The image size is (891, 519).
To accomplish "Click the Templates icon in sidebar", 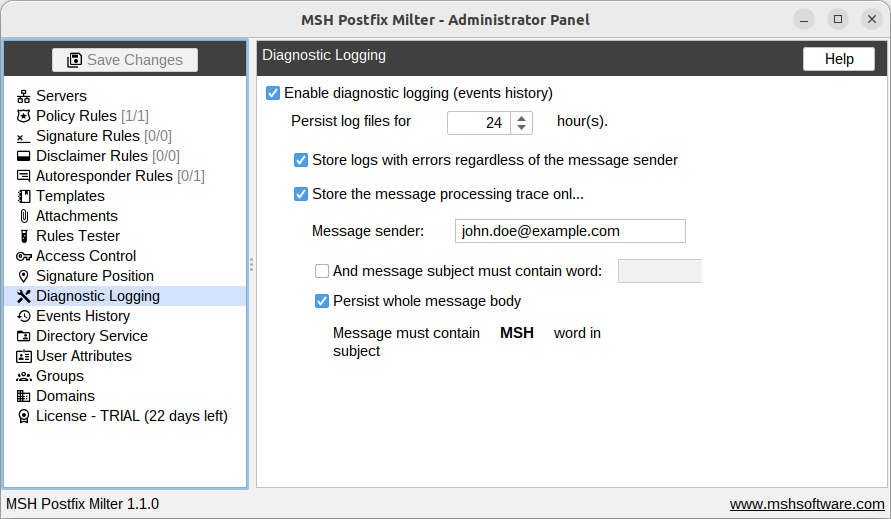I will tap(23, 196).
